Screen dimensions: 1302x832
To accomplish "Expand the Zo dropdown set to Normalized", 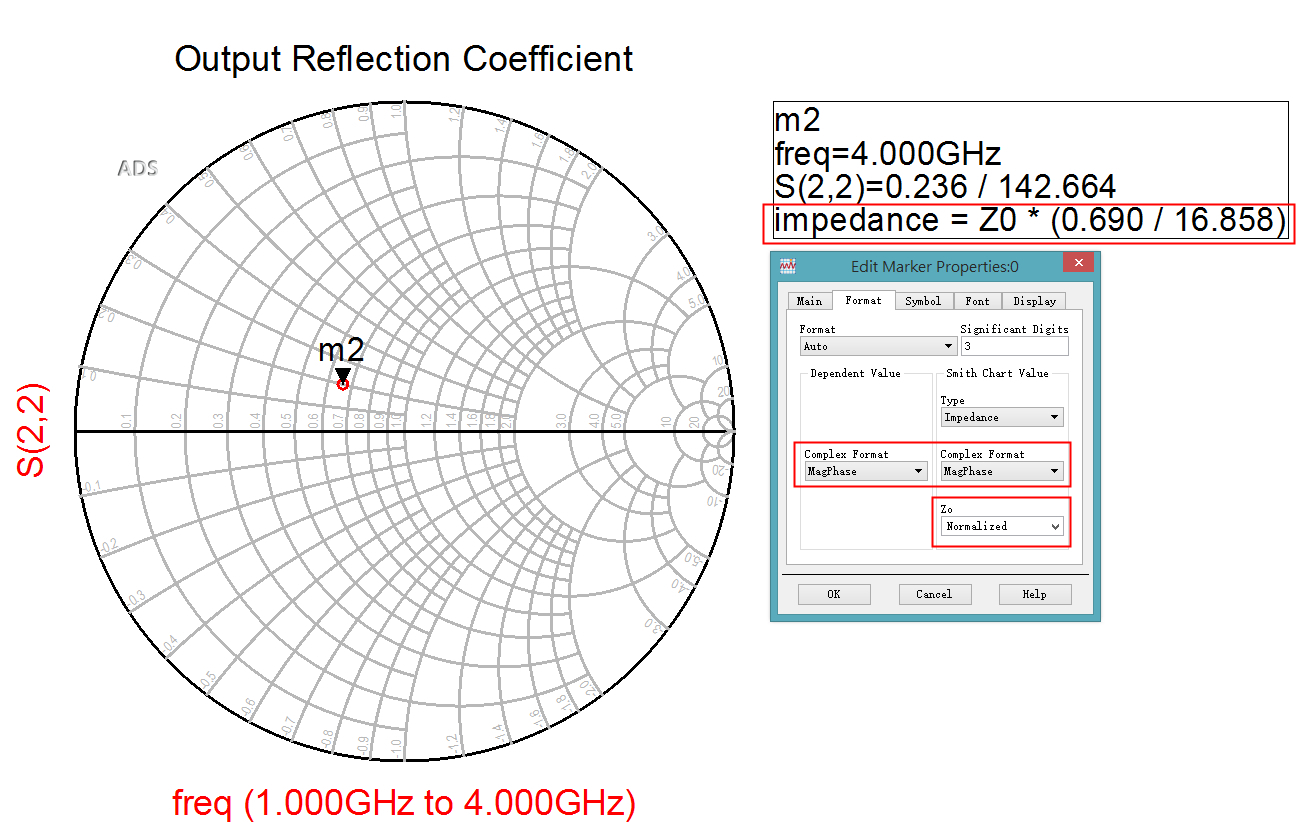I will coord(1001,526).
